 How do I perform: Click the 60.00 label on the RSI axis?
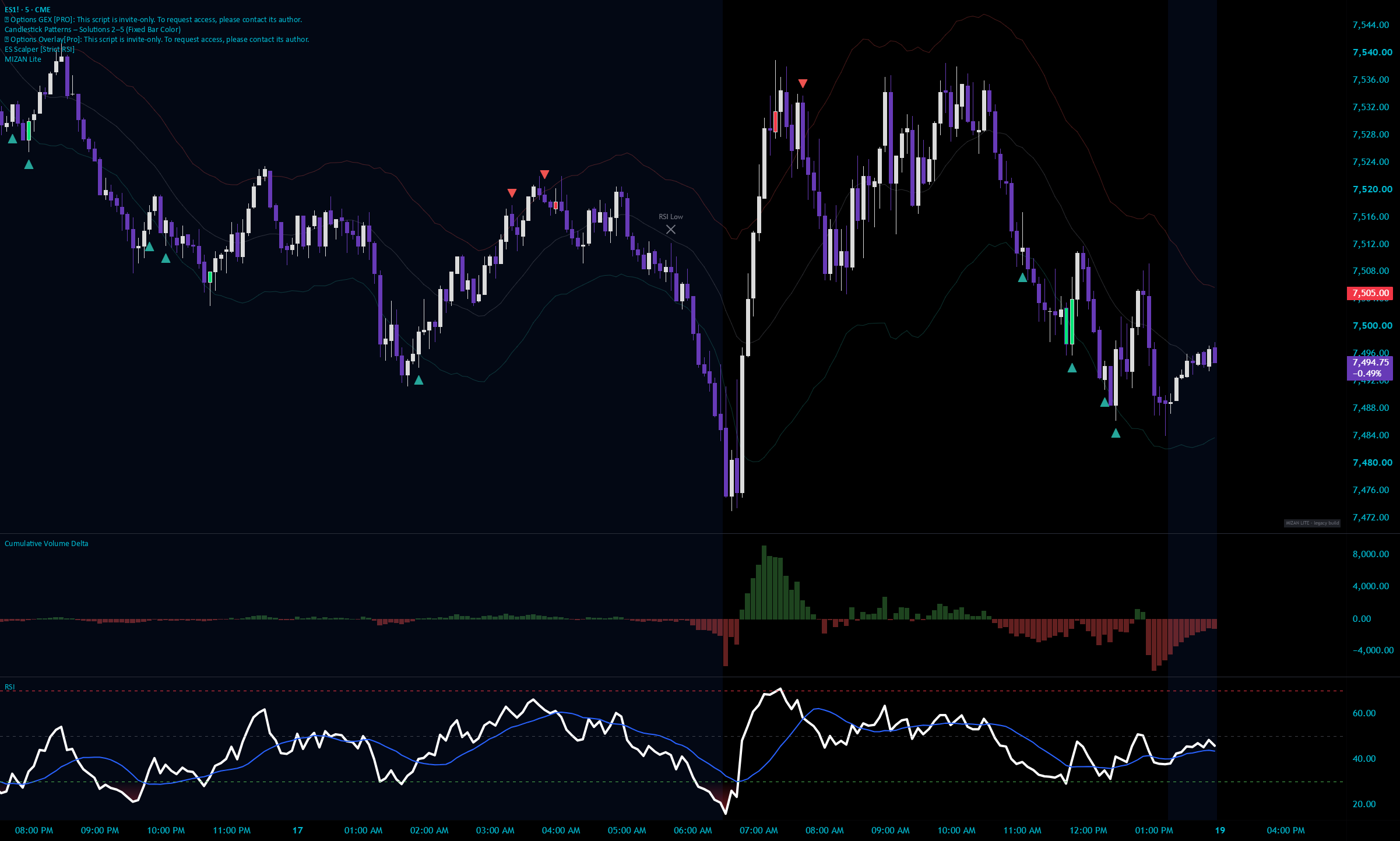pyautogui.click(x=1364, y=713)
